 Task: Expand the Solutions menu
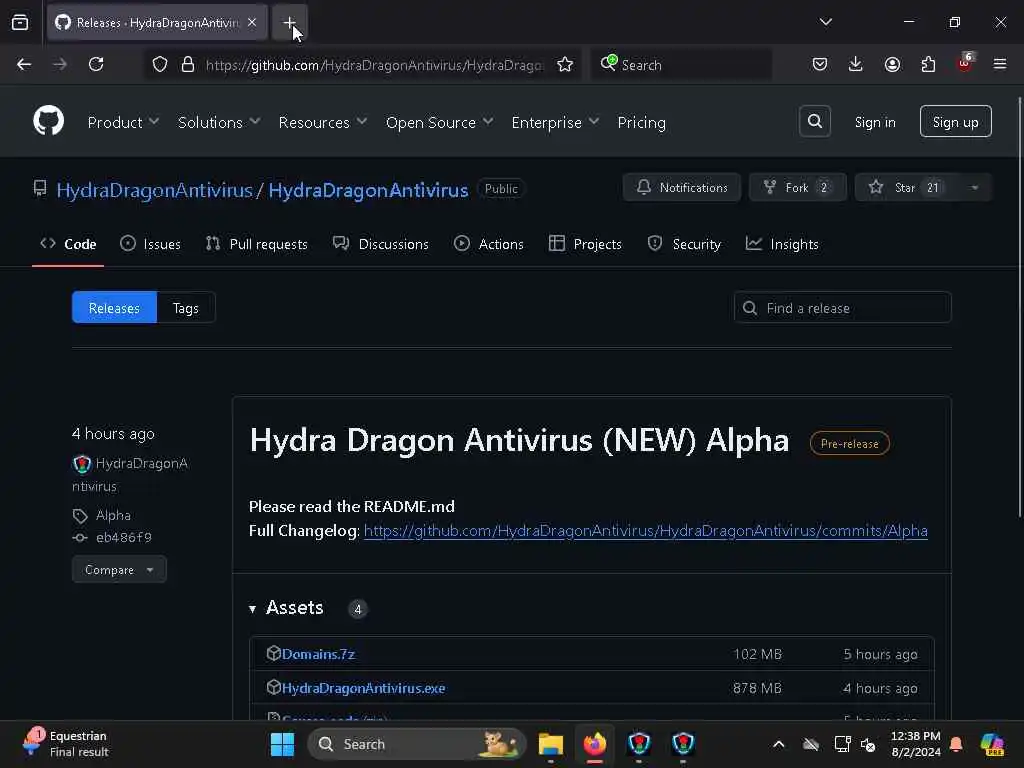point(219,122)
